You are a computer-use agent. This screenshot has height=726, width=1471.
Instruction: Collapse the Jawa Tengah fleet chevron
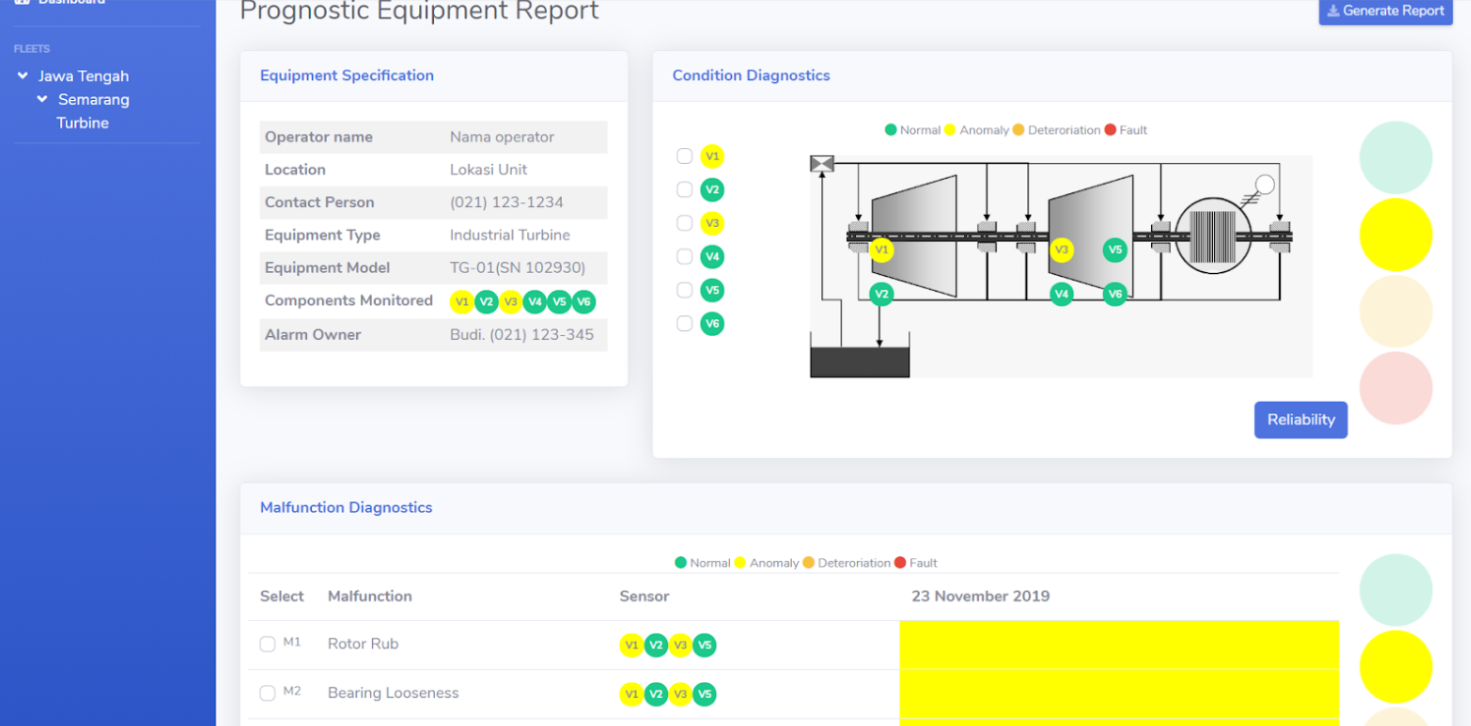[23, 76]
